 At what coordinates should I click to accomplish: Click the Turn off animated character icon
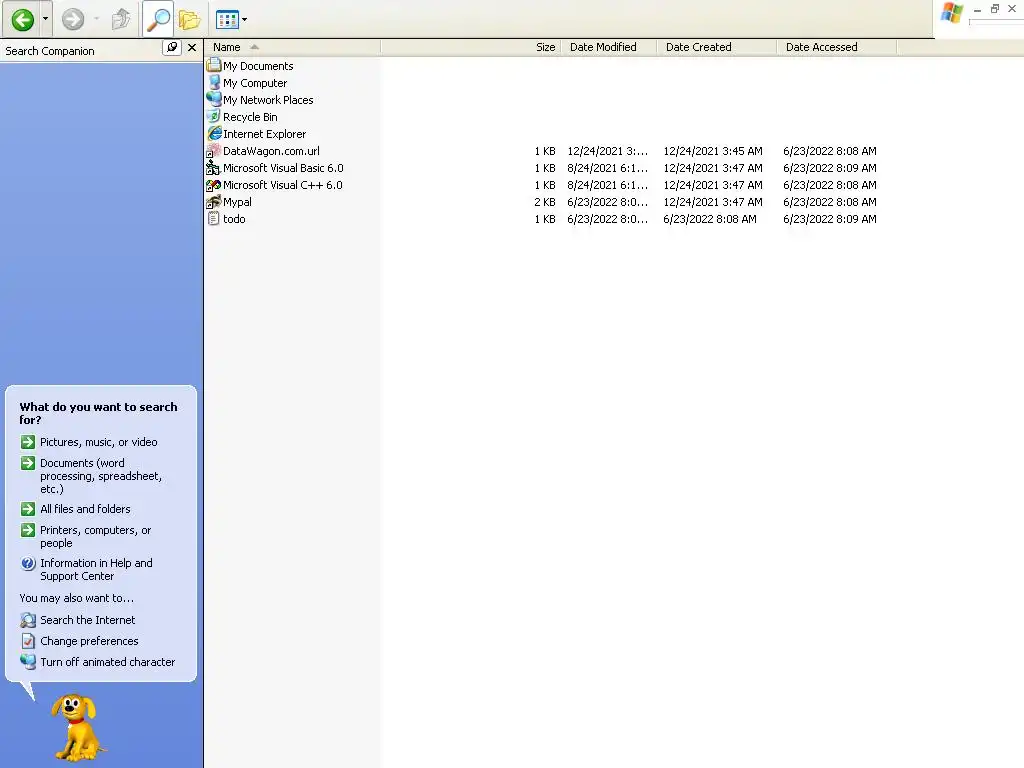pyautogui.click(x=27, y=662)
